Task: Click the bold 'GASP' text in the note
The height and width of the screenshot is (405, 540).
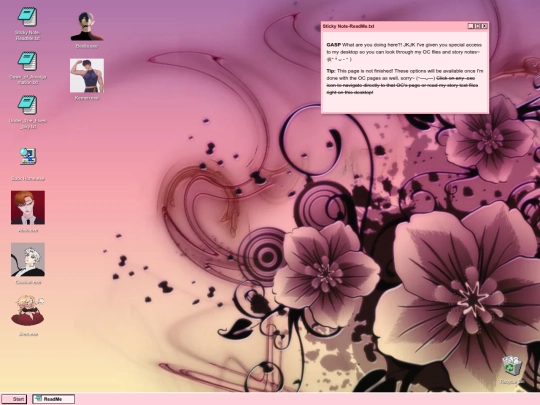Action: click(x=333, y=45)
